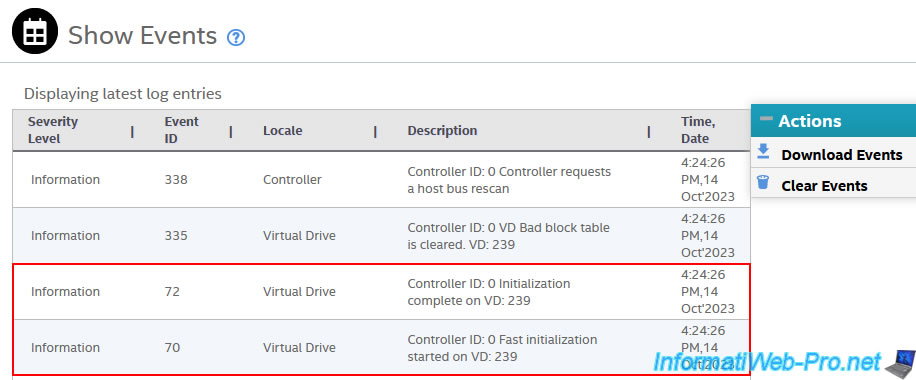916x380 pixels.
Task: Click the Clear Events link
Action: click(x=824, y=186)
